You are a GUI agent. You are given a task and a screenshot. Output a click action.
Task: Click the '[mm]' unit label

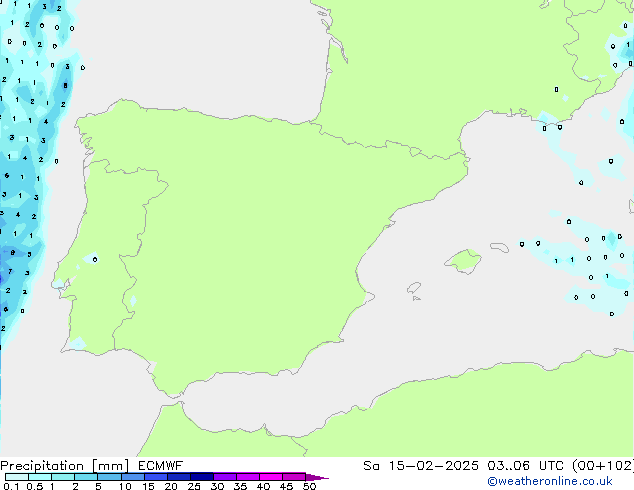pos(110,466)
